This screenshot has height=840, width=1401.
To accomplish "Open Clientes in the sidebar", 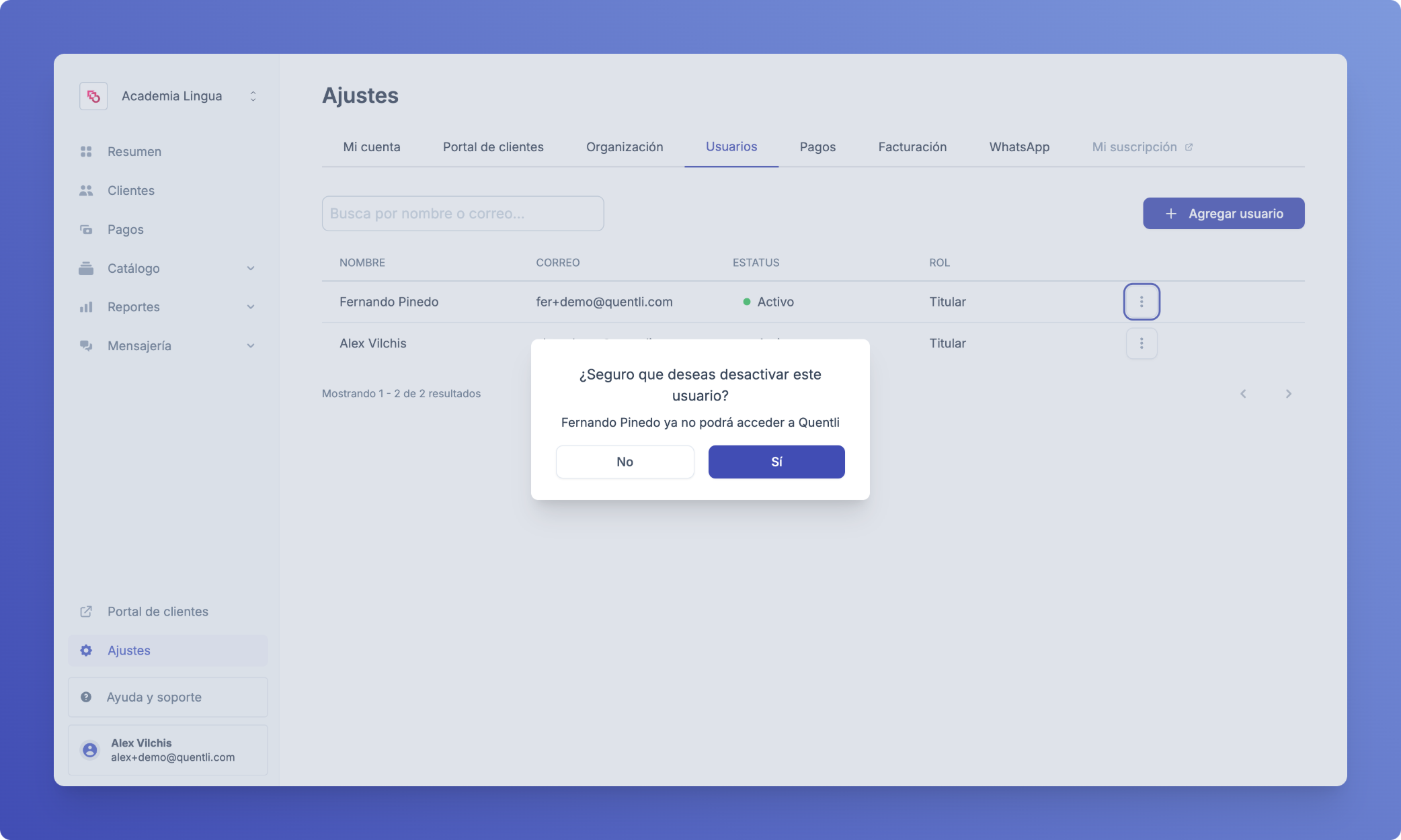I will coord(130,191).
